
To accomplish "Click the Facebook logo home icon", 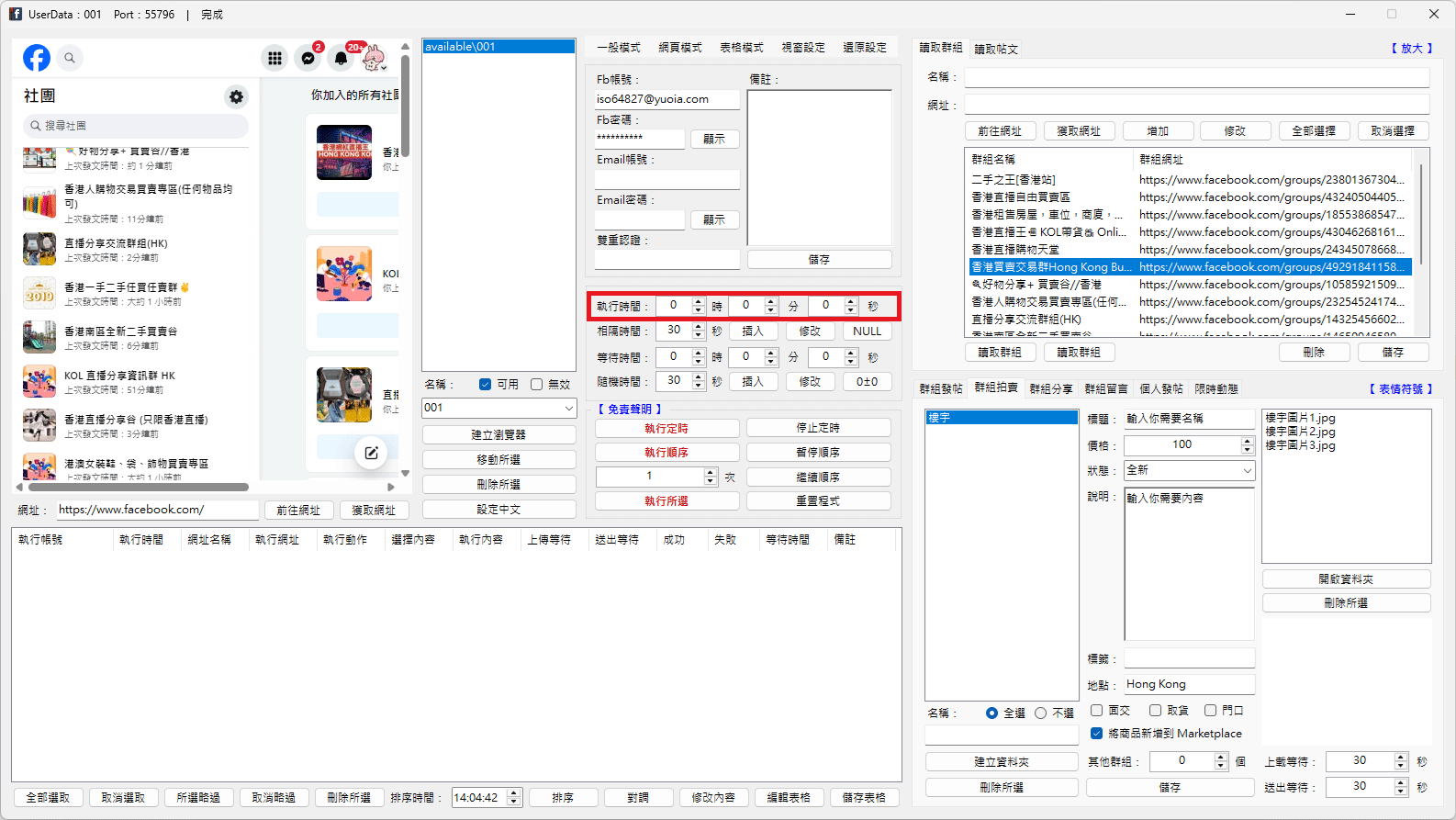I will (x=37, y=58).
